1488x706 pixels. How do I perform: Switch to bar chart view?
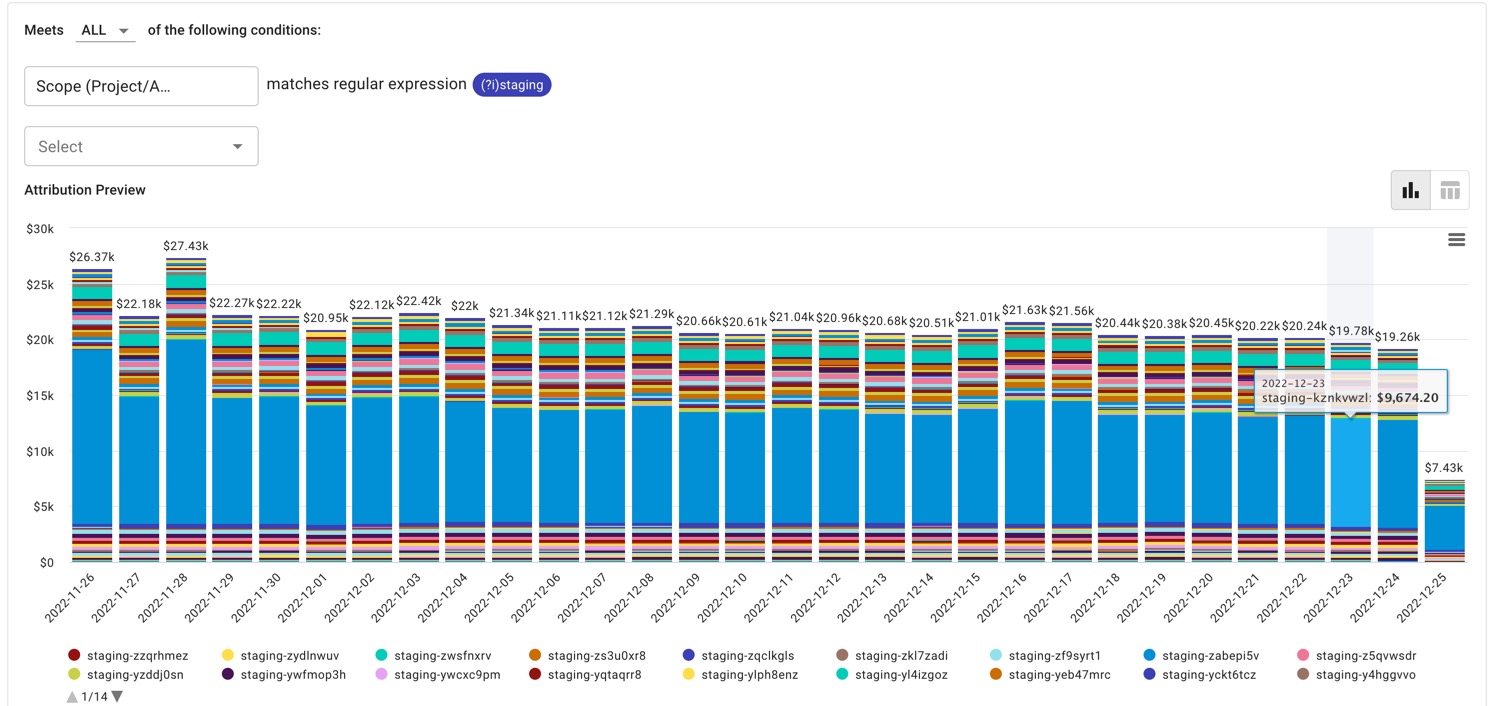click(x=1410, y=190)
